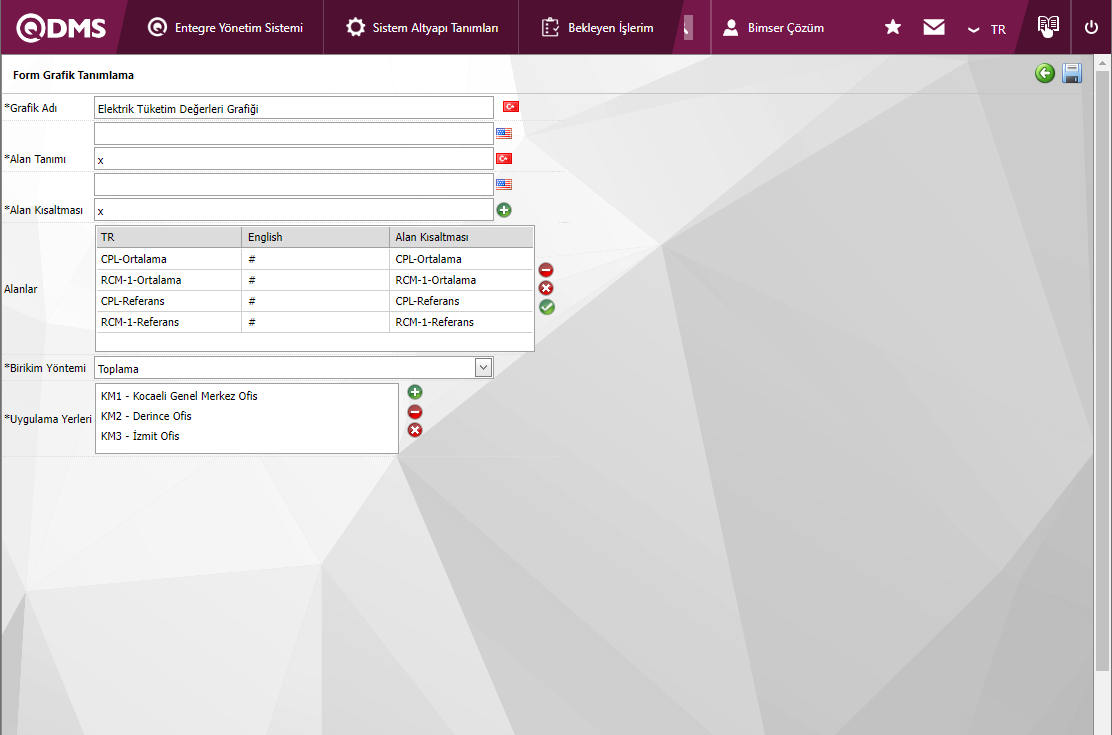Viewport: 1112px width, 735px height.
Task: Click Grafik Adı Turkish input field
Action: pyautogui.click(x=294, y=108)
